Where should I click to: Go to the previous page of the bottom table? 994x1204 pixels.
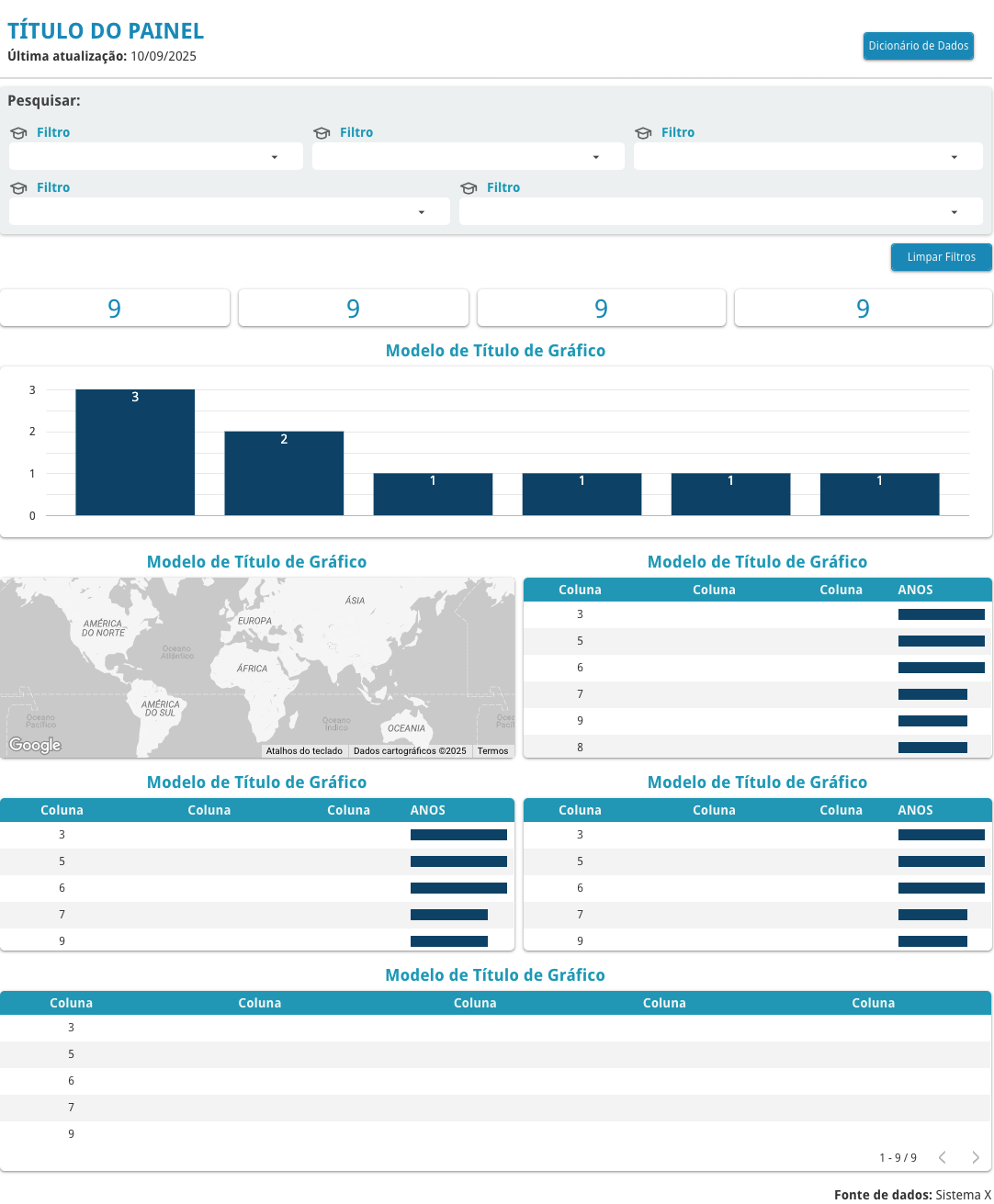943,1157
